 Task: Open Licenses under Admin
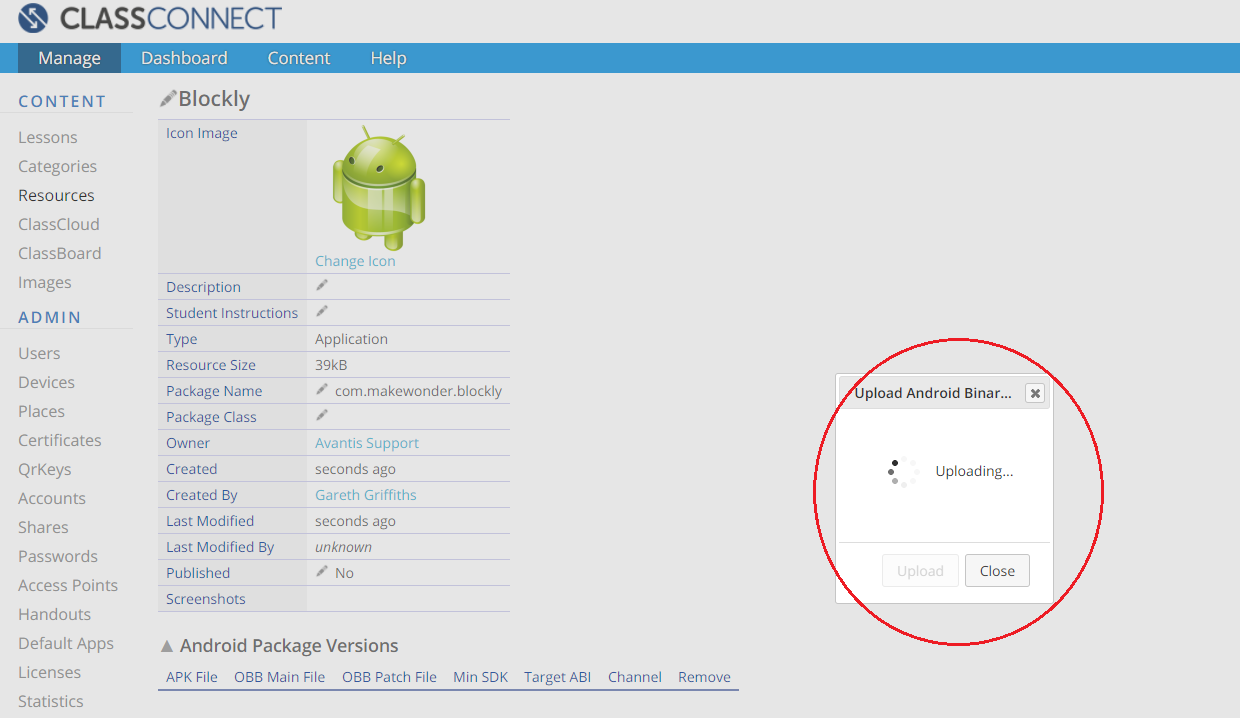point(49,673)
